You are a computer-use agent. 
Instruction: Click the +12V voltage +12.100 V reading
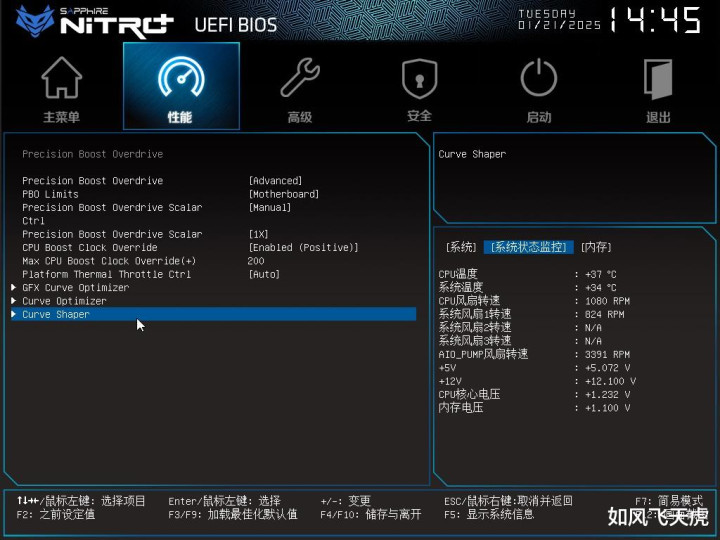(537, 381)
